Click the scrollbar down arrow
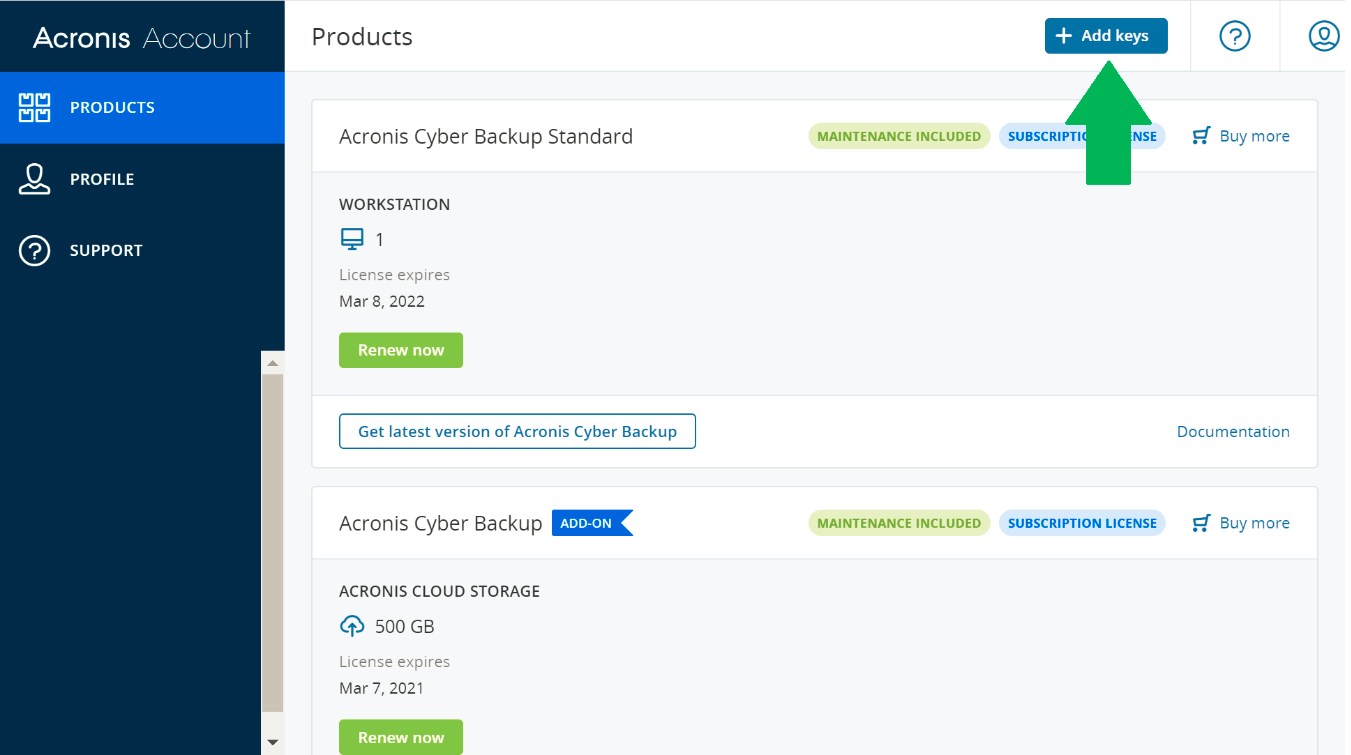This screenshot has width=1351, height=755. pos(272,742)
